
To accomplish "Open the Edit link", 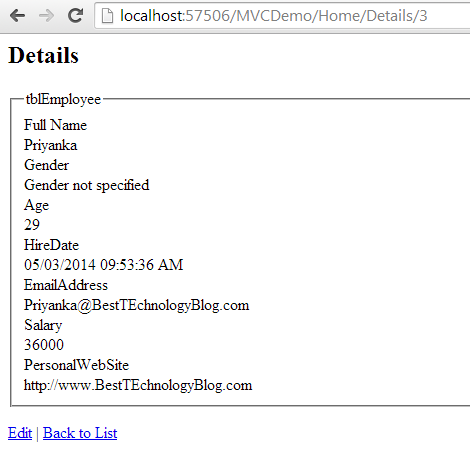I will (20, 433).
